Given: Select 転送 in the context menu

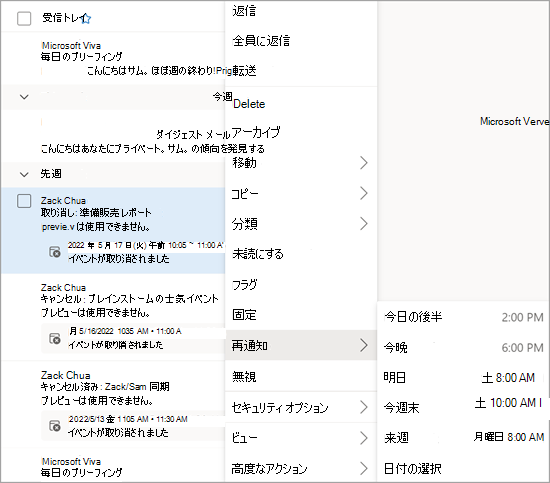Looking at the screenshot, I should tap(301, 71).
